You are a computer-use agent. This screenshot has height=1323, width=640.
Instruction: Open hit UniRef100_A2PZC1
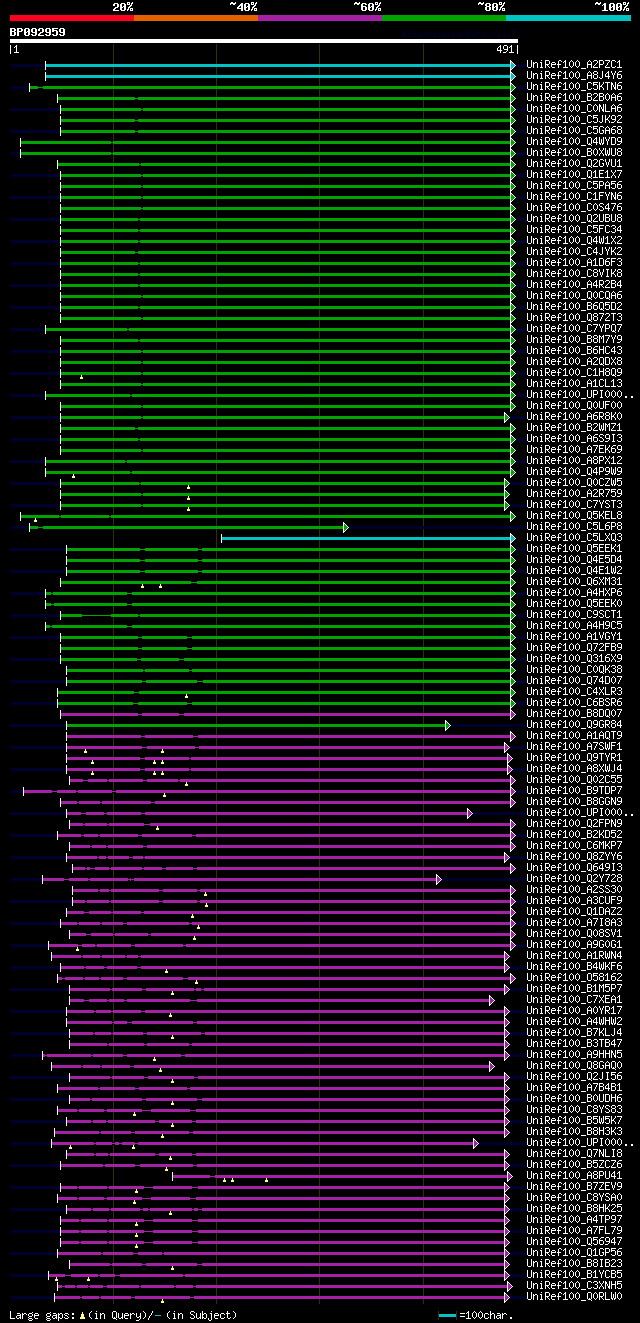click(x=574, y=64)
